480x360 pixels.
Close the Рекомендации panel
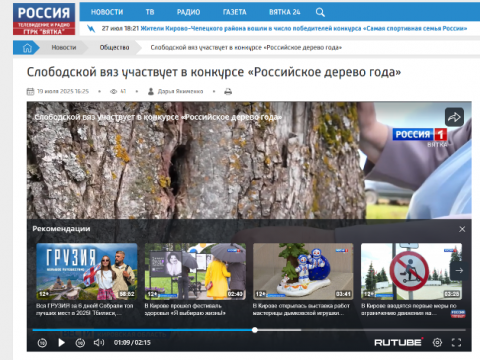click(x=462, y=229)
